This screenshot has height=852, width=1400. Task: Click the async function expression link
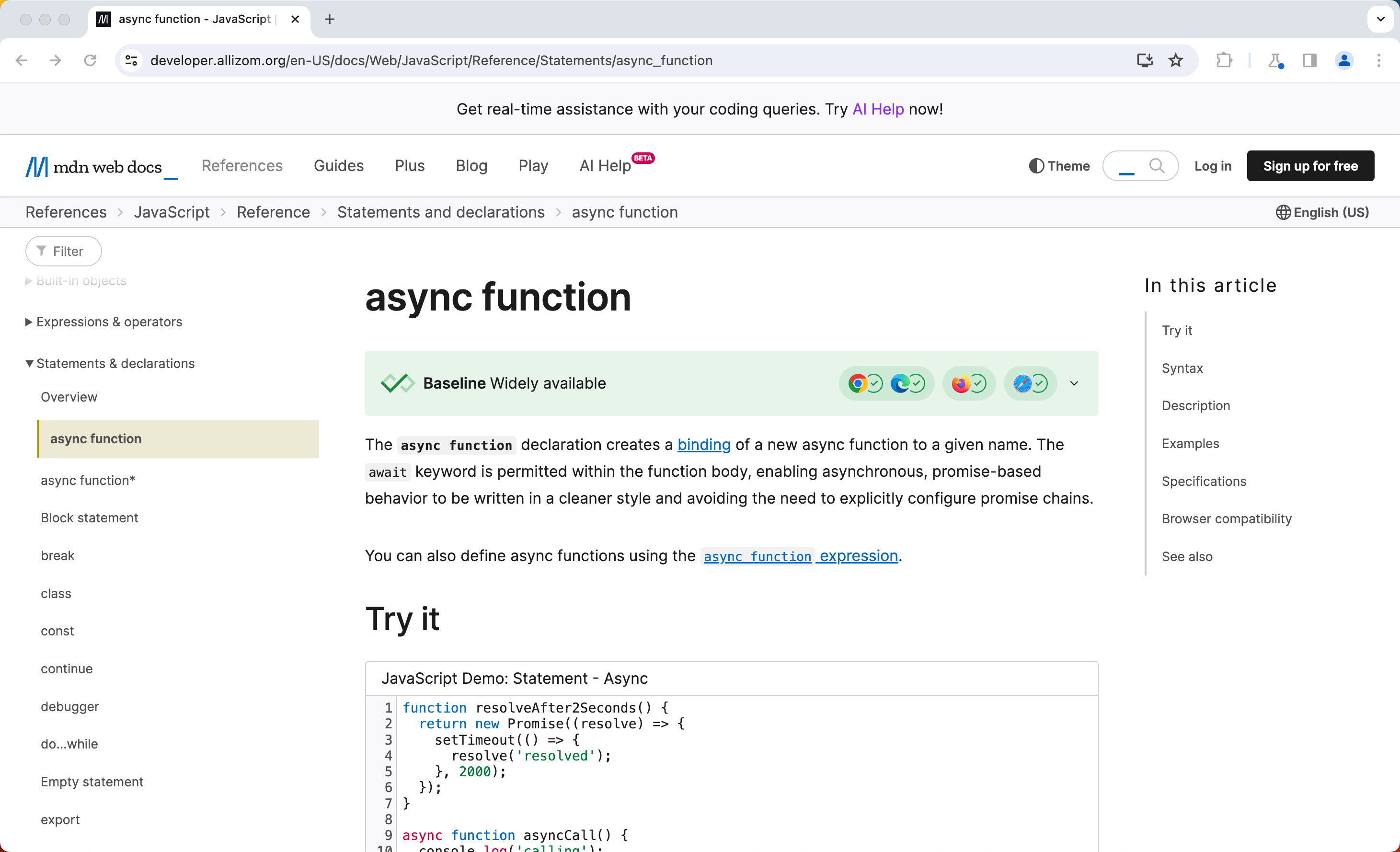(800, 555)
